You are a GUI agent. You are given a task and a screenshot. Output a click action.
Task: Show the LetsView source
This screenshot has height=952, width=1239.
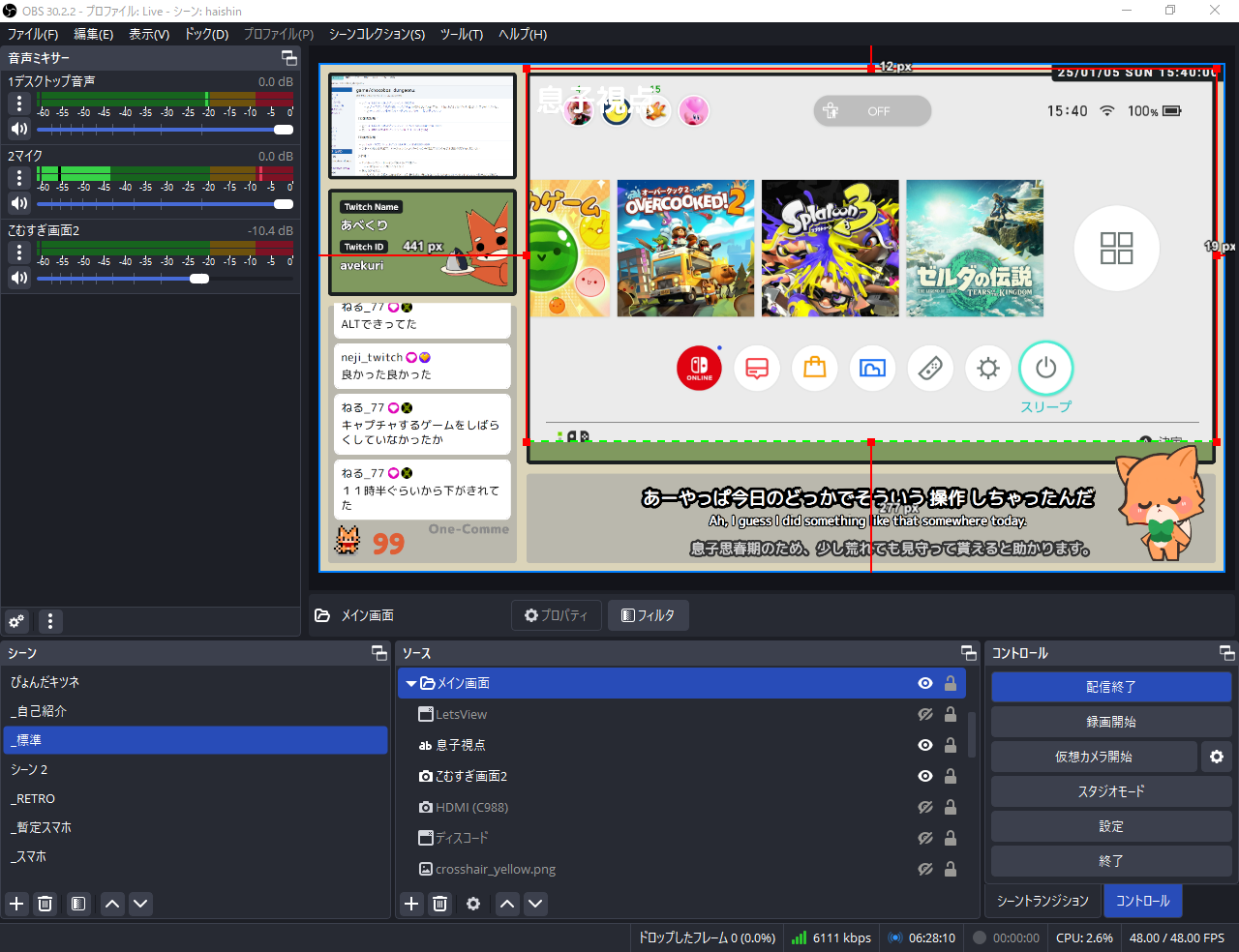click(x=924, y=714)
